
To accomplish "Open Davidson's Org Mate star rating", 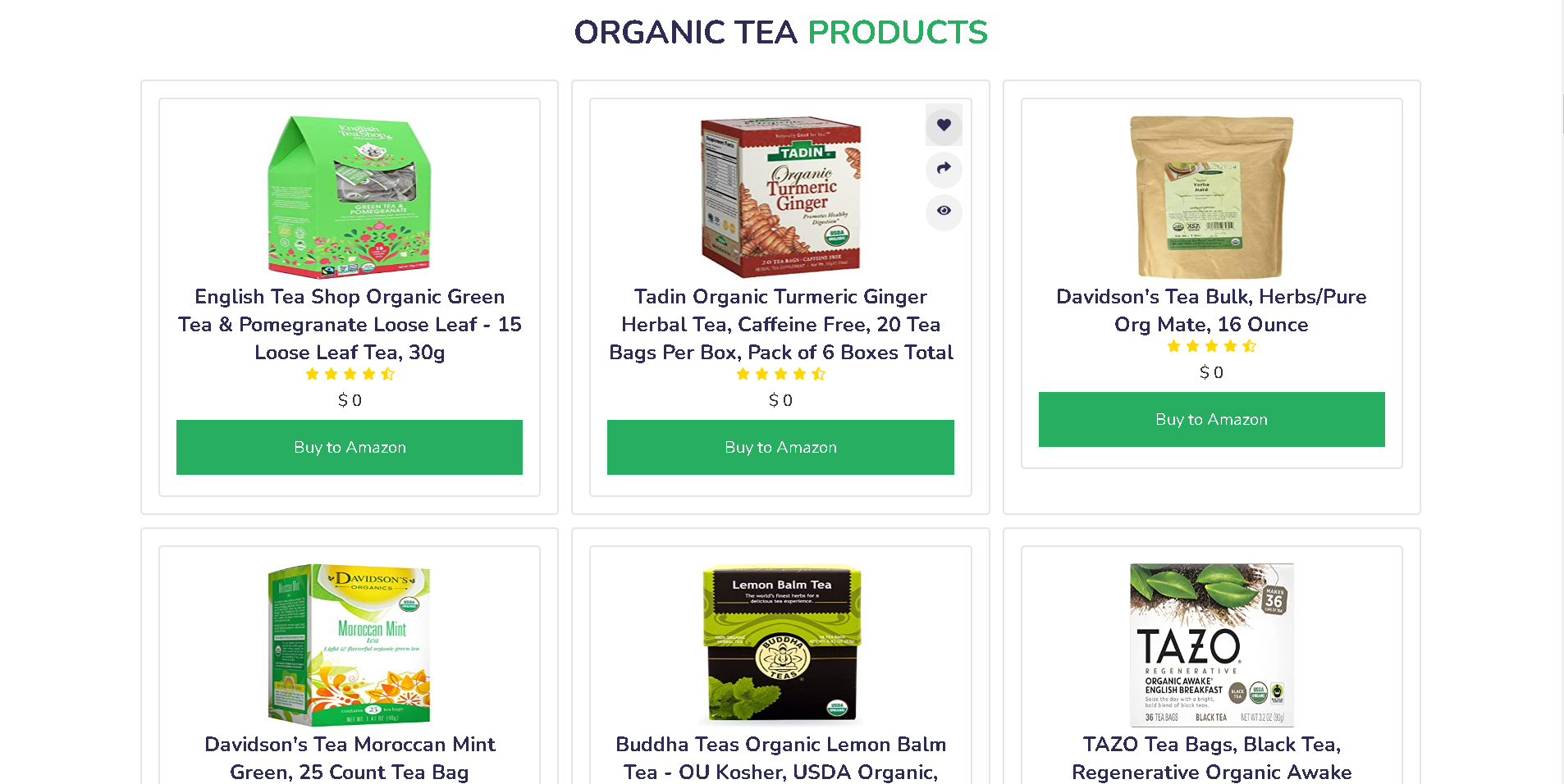I will (1211, 346).
